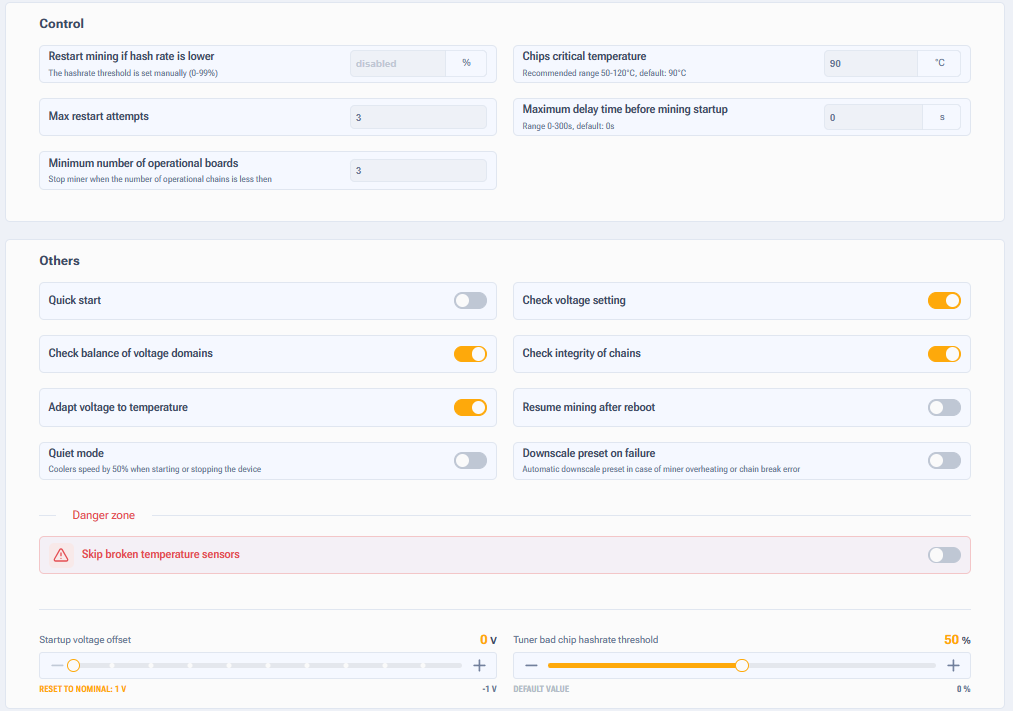This screenshot has height=711, width=1013.
Task: Click the Max restart attempts input field
Action: tap(418, 118)
